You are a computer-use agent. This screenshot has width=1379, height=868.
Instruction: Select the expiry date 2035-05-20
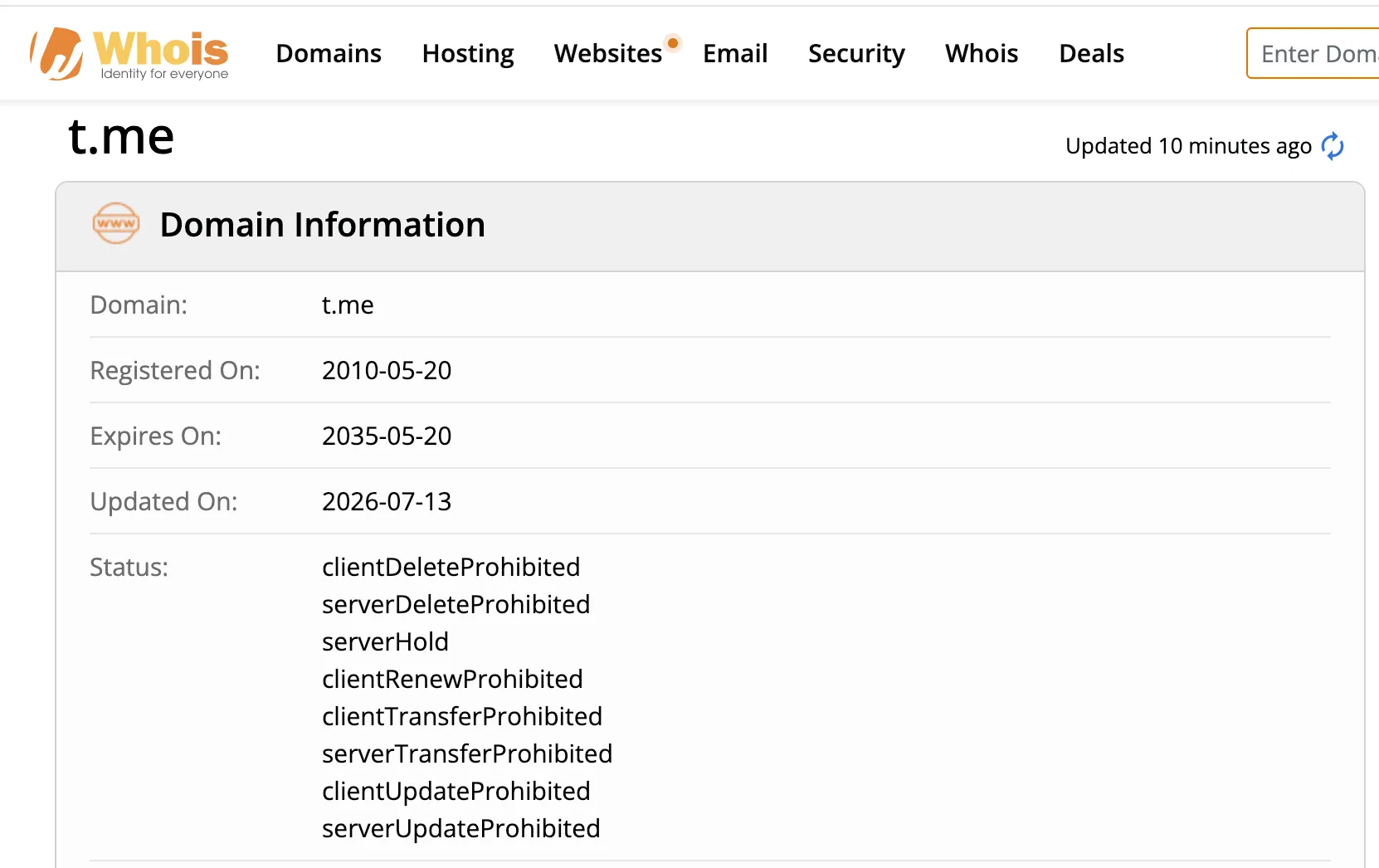(x=387, y=436)
